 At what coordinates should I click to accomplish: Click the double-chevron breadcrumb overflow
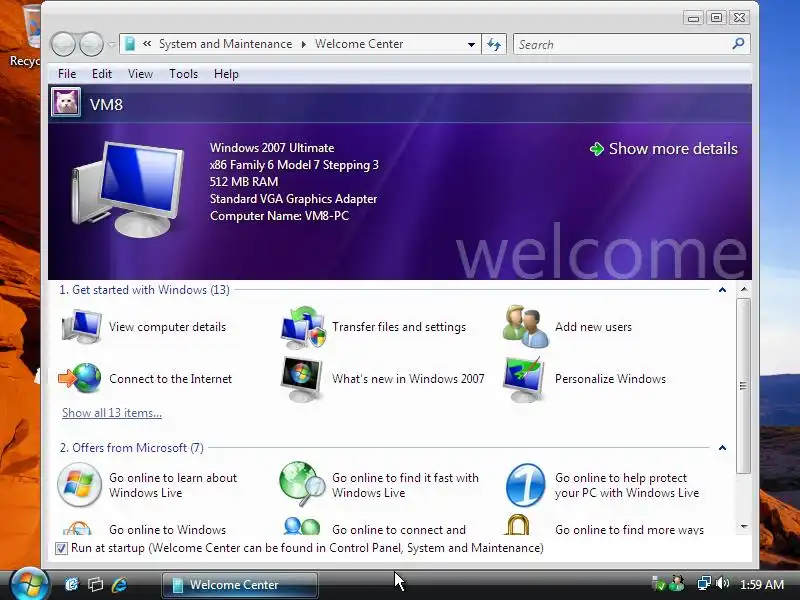[147, 44]
